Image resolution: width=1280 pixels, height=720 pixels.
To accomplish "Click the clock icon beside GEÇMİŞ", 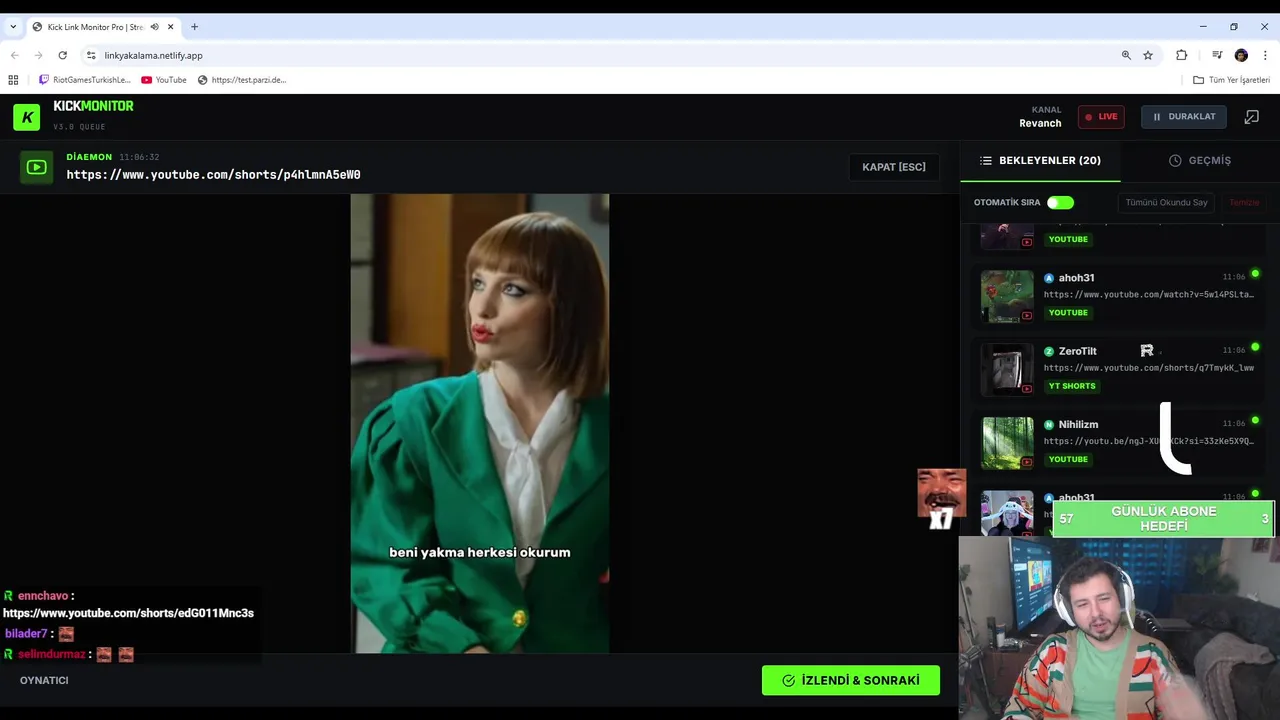I will tap(1175, 160).
